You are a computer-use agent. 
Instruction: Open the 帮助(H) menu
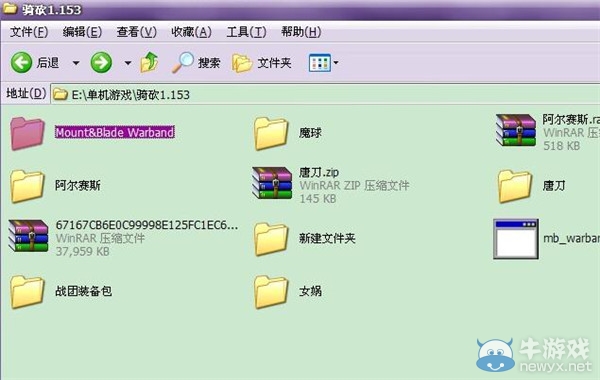click(x=301, y=32)
